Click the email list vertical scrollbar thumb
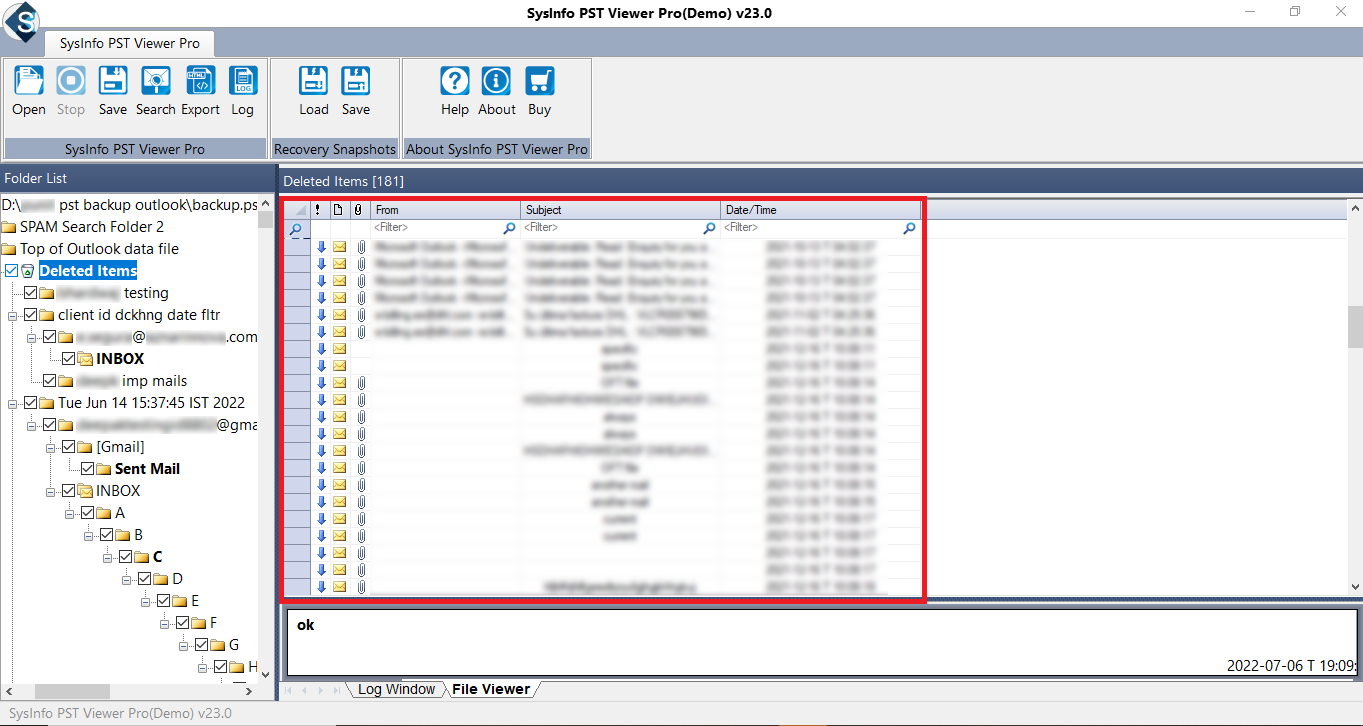1363x726 pixels. click(1355, 327)
